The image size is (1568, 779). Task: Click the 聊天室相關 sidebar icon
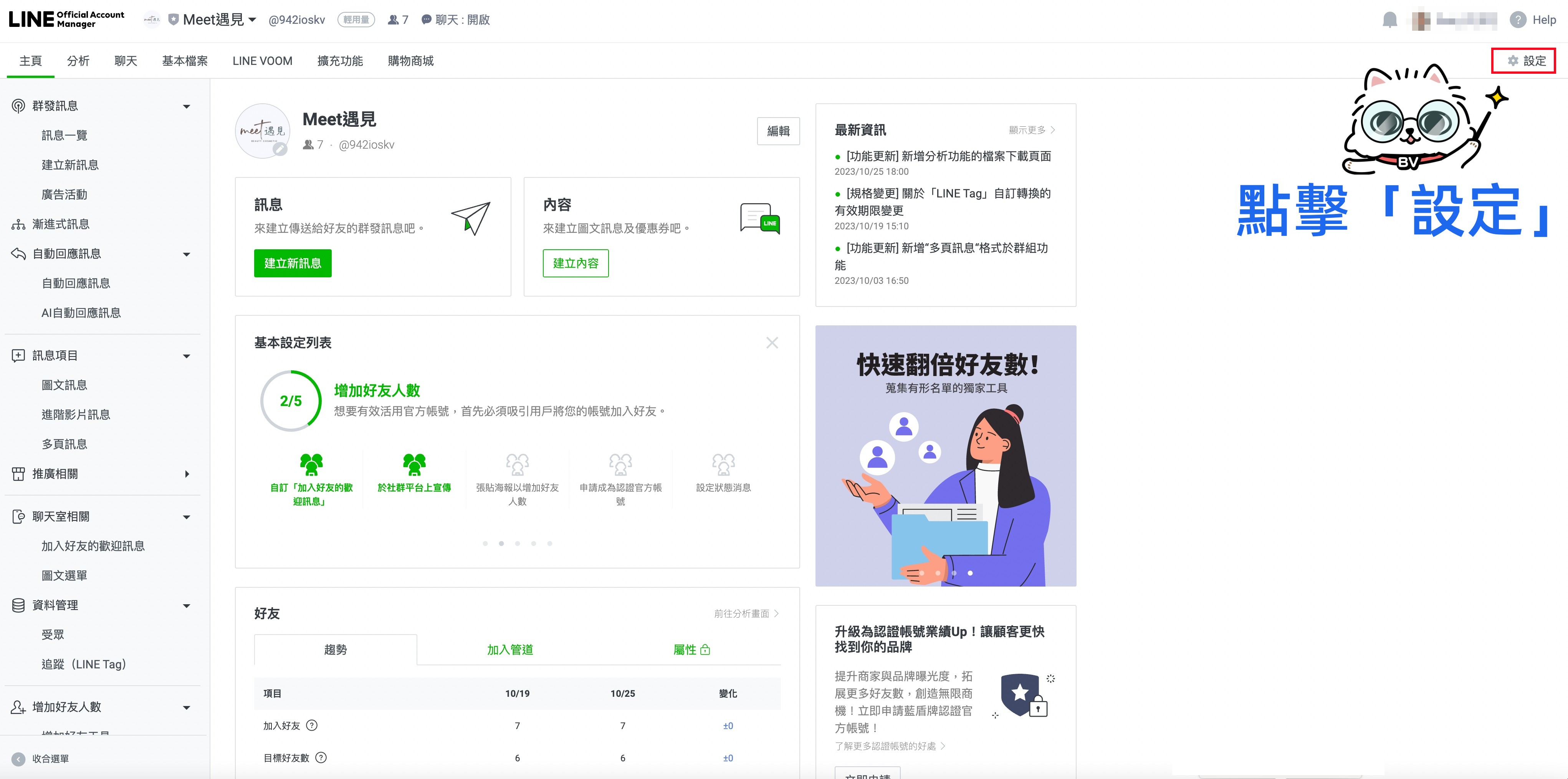(18, 517)
